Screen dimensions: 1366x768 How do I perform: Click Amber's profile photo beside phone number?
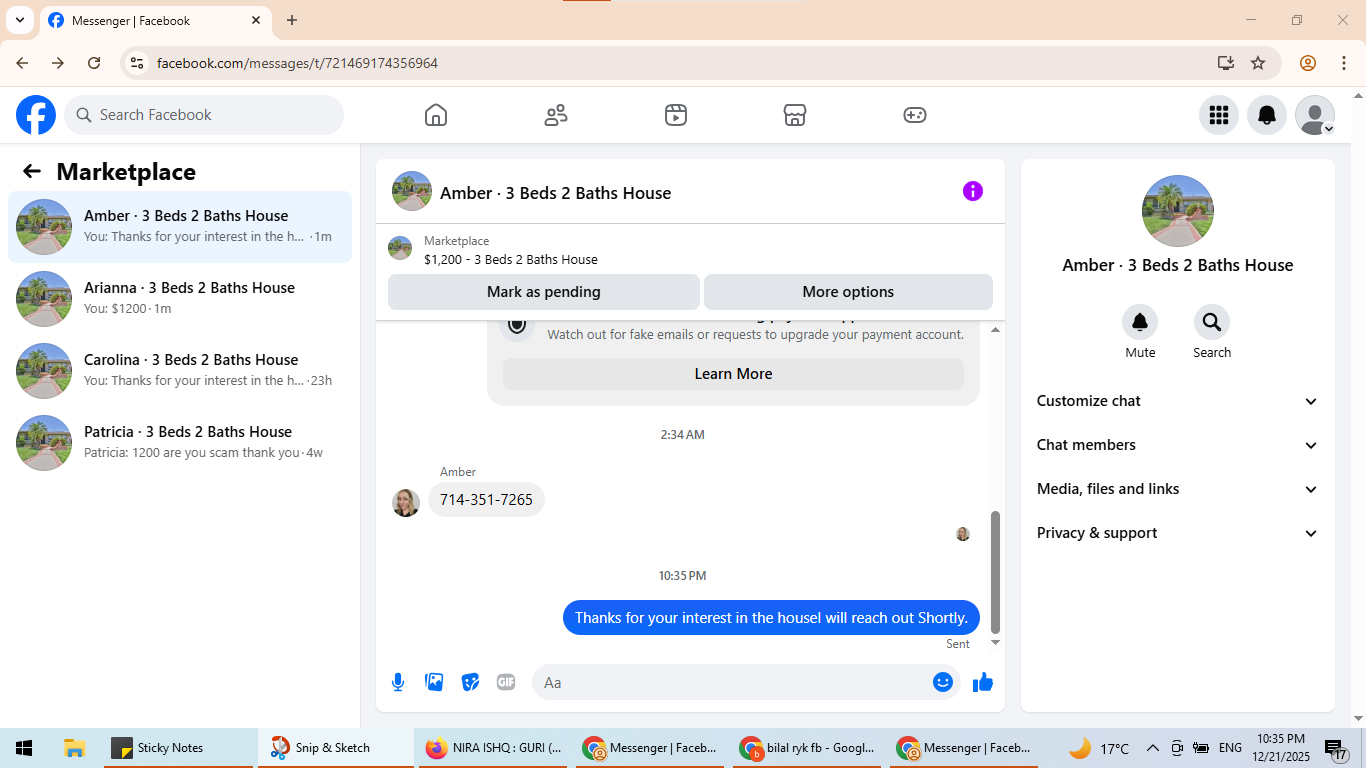(x=406, y=503)
